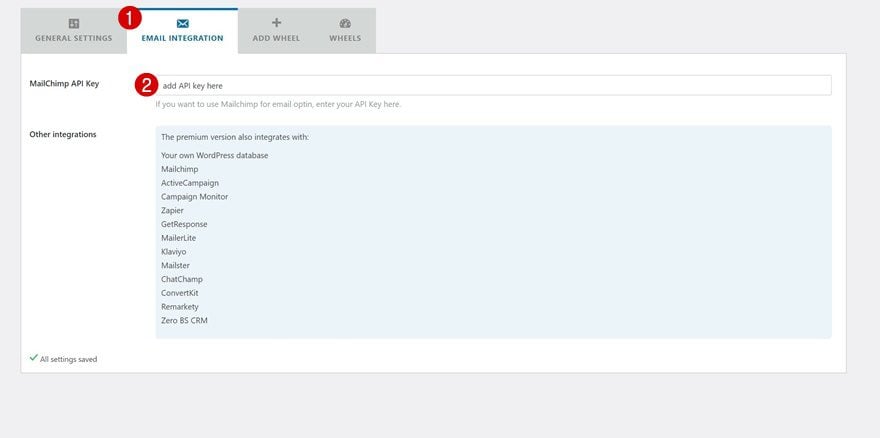Click the envelope icon in Email Integration
This screenshot has height=438, width=880.
[x=182, y=24]
